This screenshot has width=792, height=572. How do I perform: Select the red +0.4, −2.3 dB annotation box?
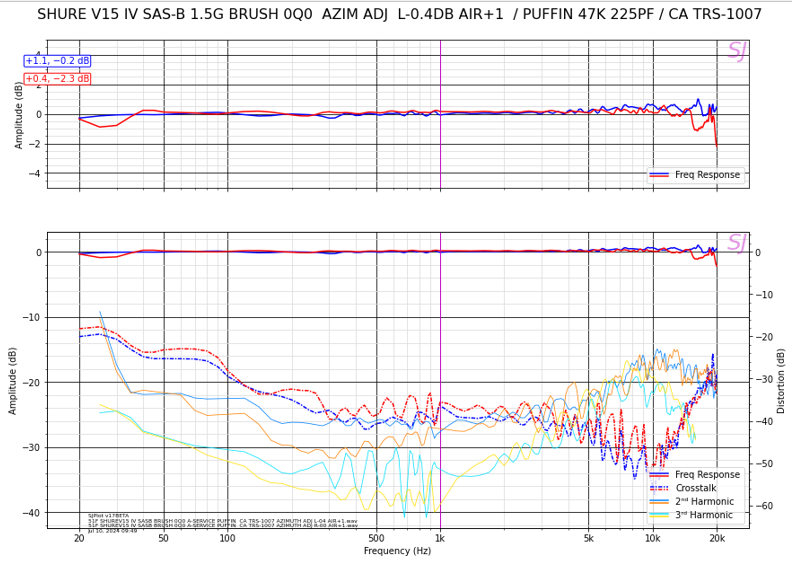tap(57, 78)
